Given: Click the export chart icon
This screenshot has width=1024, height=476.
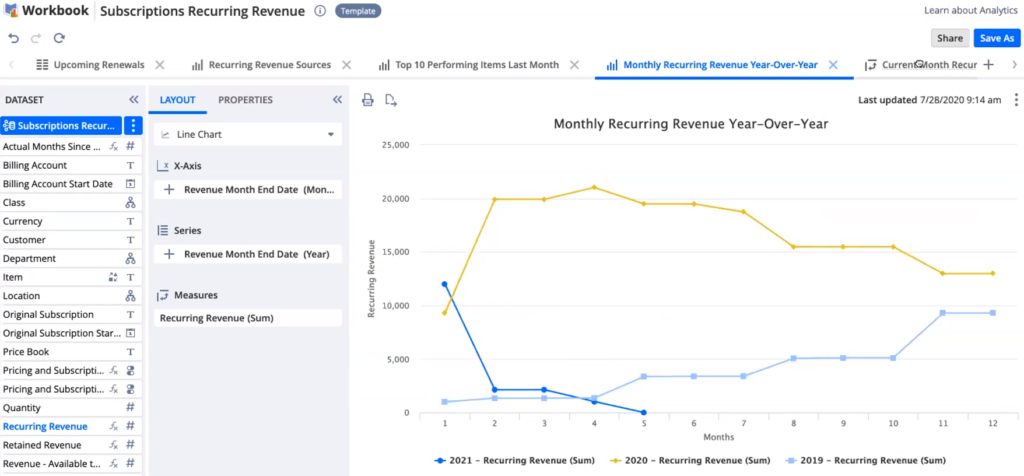Looking at the screenshot, I should pyautogui.click(x=391, y=100).
